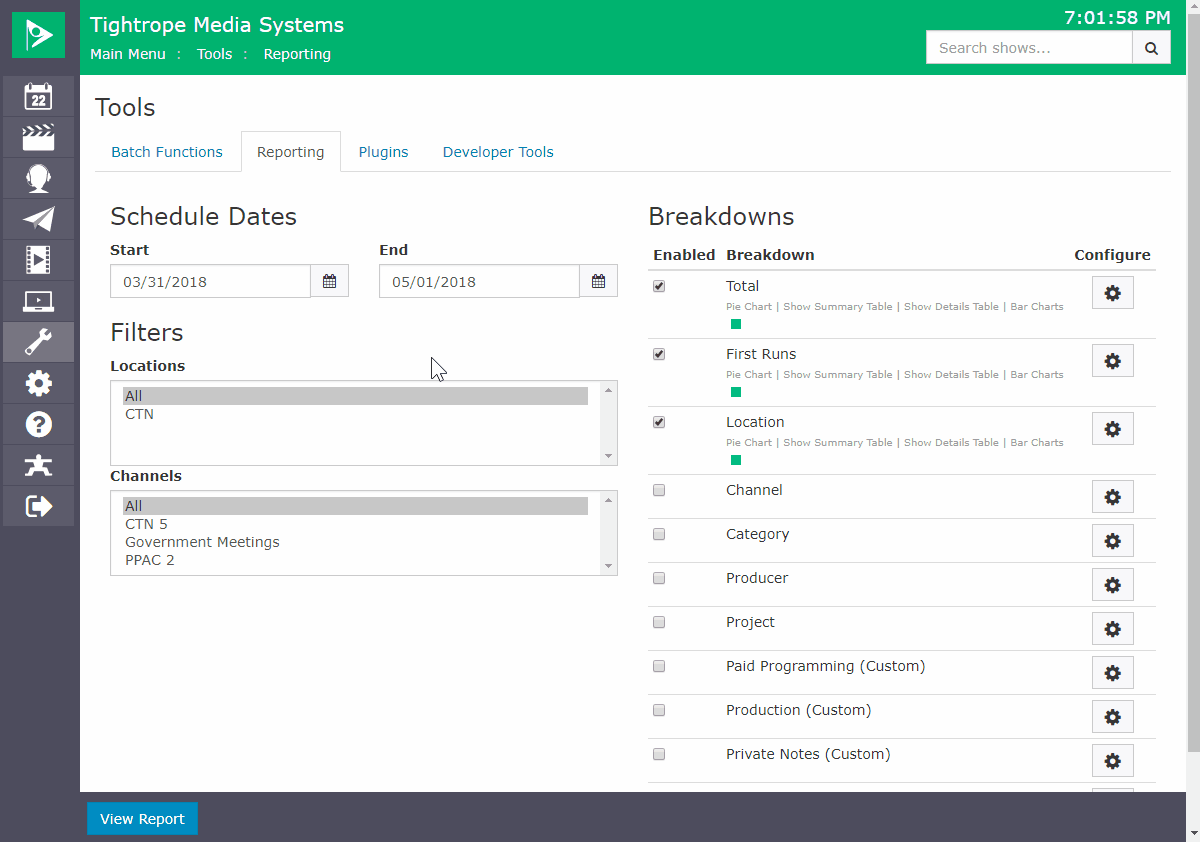Select CTN 5 channel
This screenshot has width=1200, height=842.
point(356,524)
